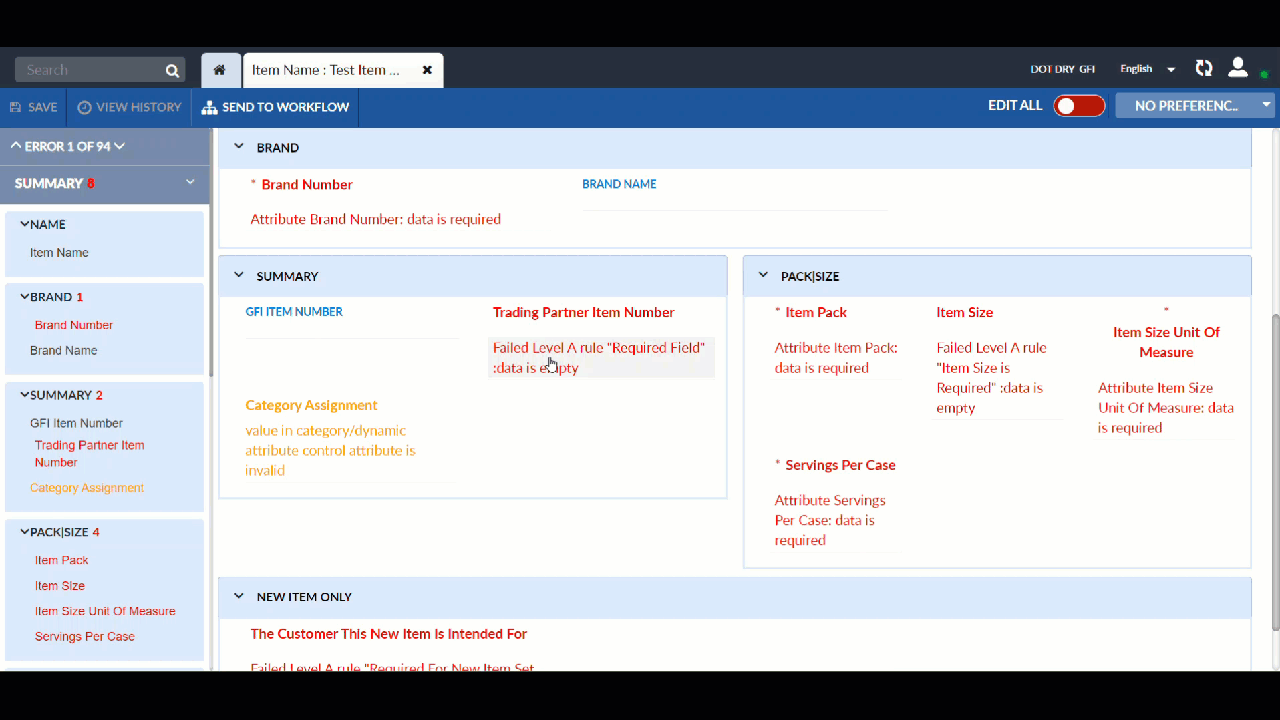Open the Home tab icon
The width and height of the screenshot is (1280, 720).
point(220,70)
